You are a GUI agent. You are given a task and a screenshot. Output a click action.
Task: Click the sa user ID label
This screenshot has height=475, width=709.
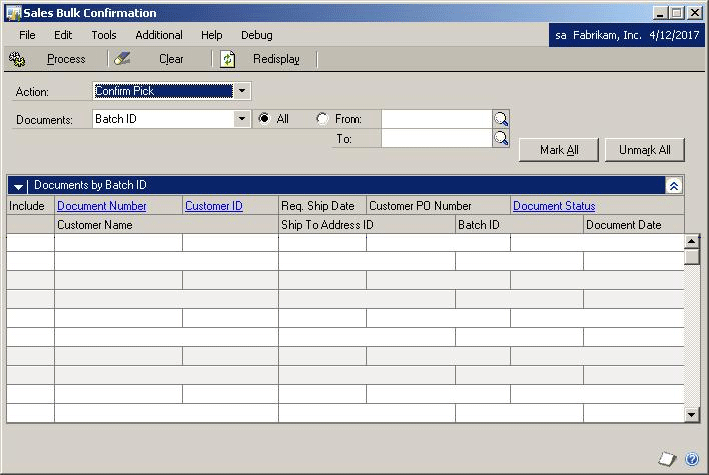[x=561, y=35]
